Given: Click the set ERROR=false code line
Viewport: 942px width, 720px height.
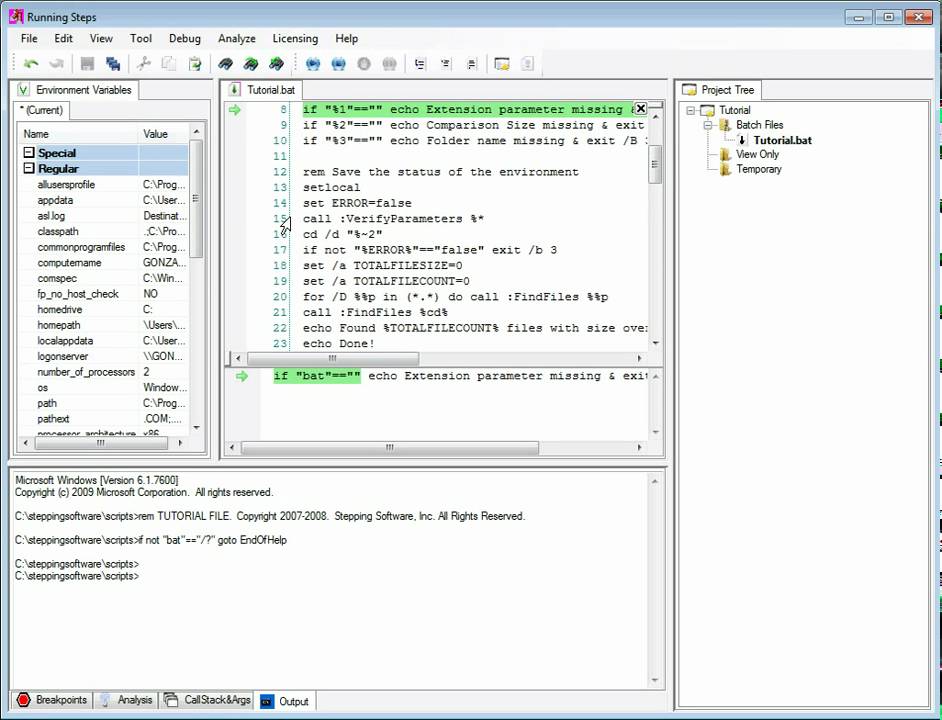Looking at the screenshot, I should tap(357, 203).
